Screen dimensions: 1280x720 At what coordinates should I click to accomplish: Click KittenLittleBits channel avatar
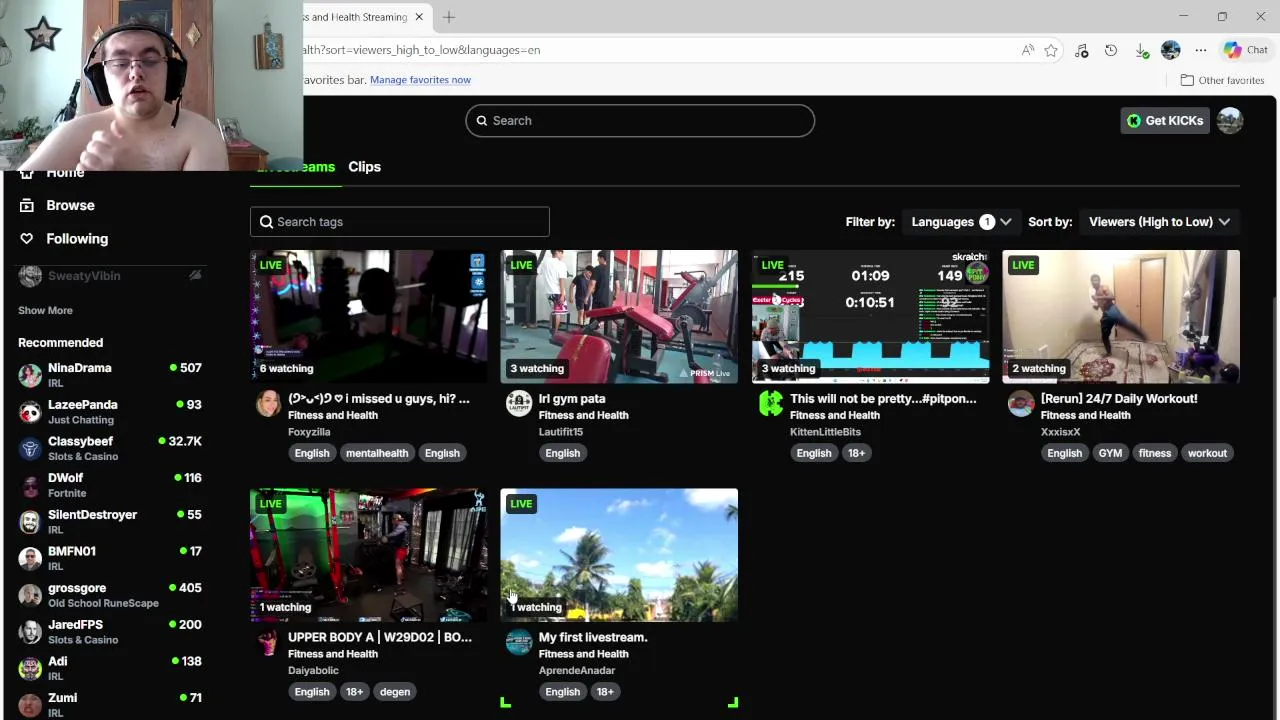coord(770,403)
